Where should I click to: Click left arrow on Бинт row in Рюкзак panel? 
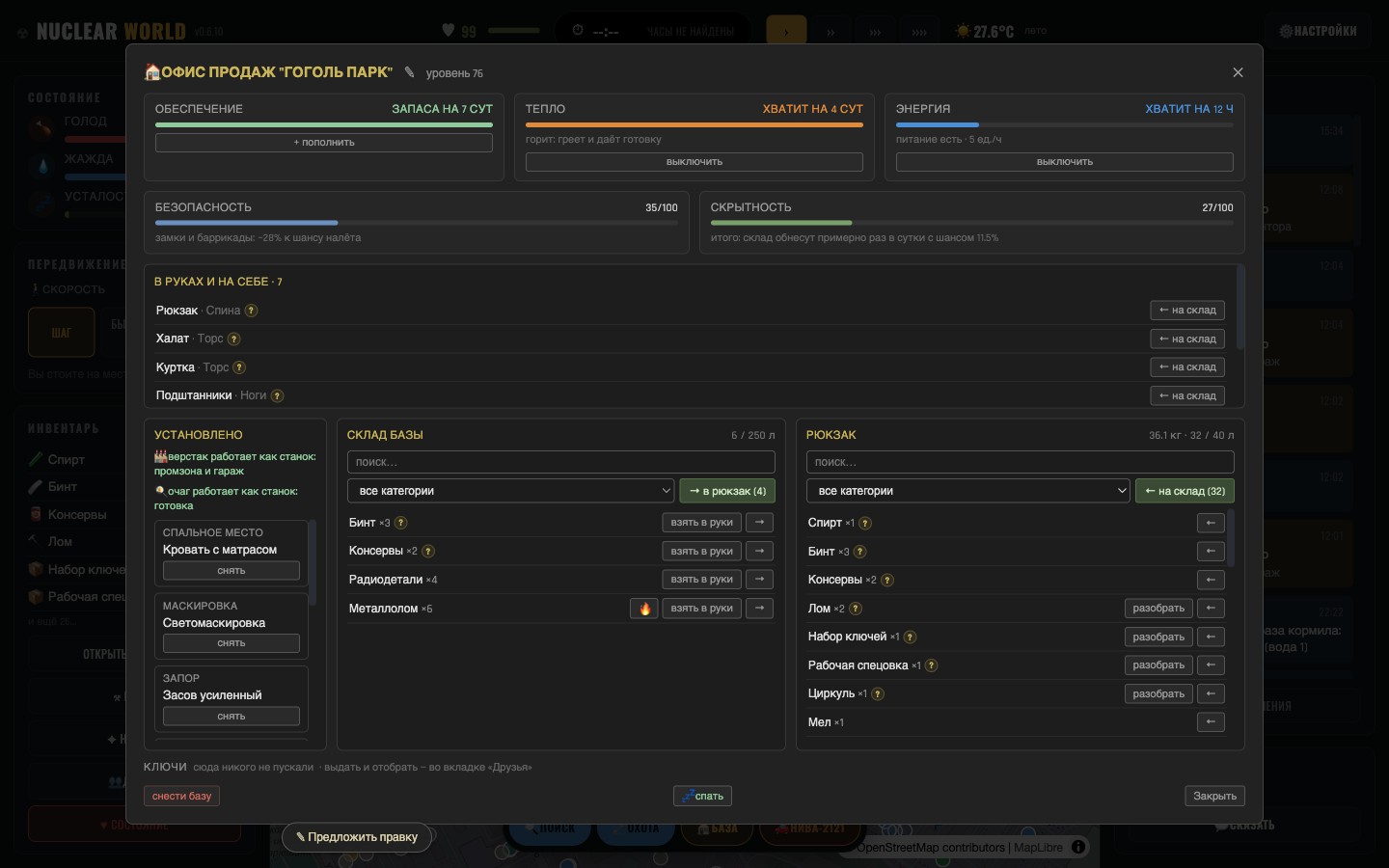click(x=1211, y=552)
